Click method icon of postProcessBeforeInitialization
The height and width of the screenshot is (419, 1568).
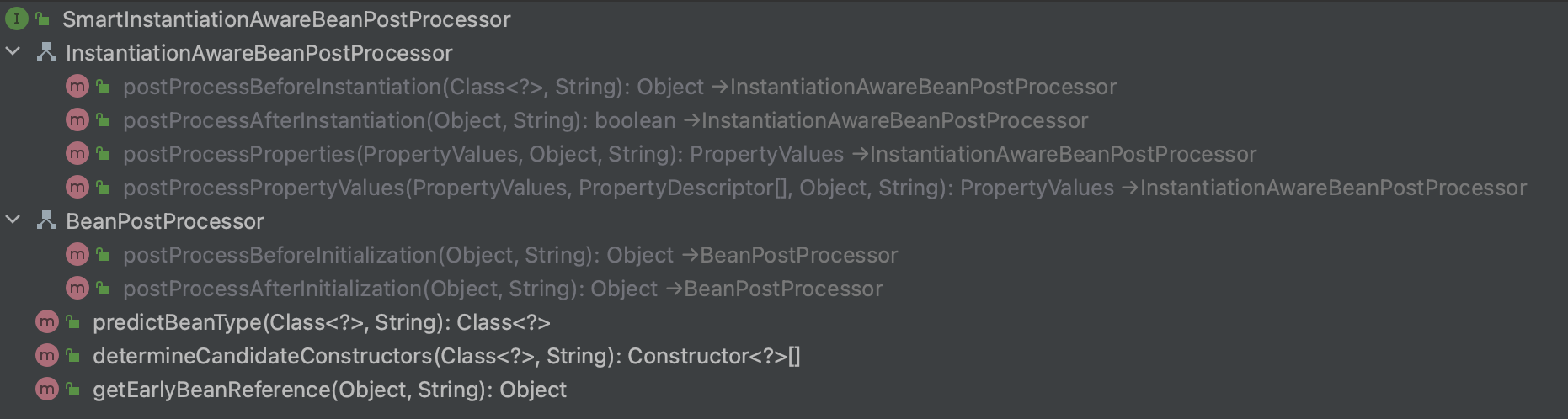[77, 254]
